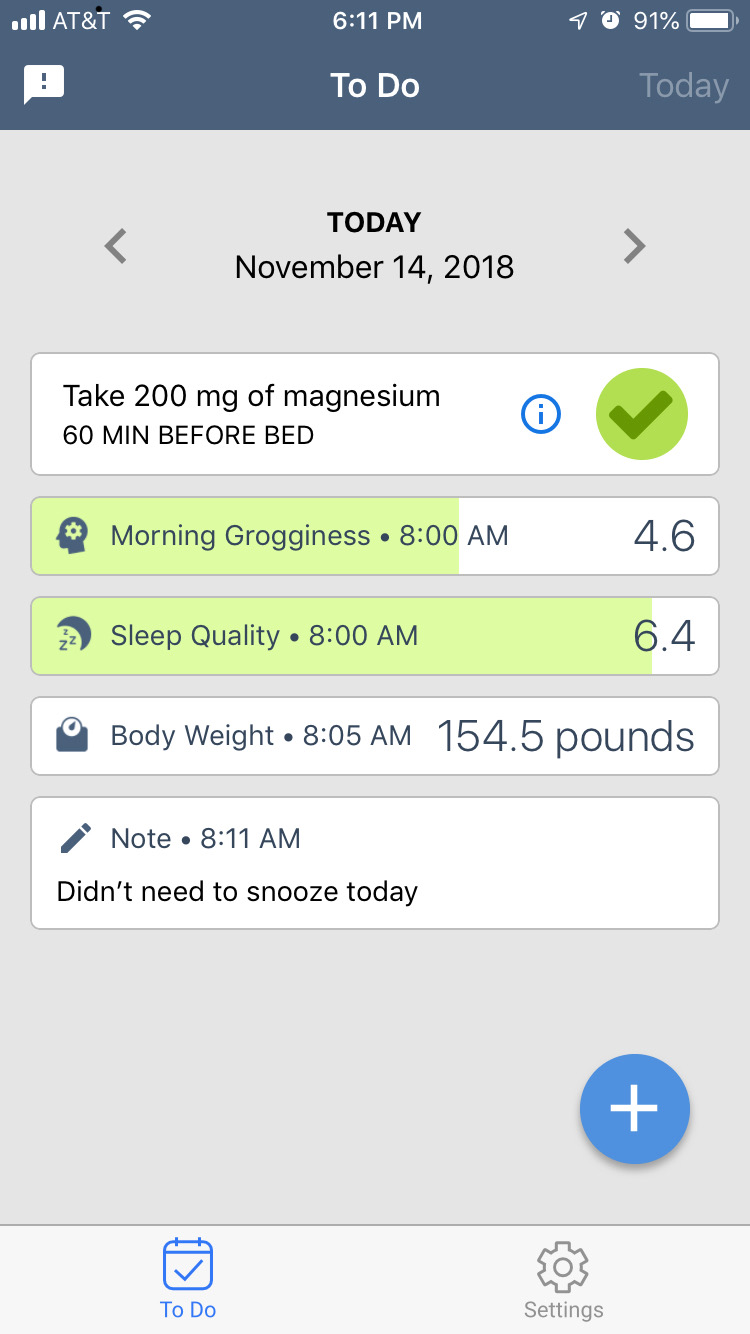Tap the Note pencil icon
Image resolution: width=750 pixels, height=1334 pixels.
click(76, 838)
